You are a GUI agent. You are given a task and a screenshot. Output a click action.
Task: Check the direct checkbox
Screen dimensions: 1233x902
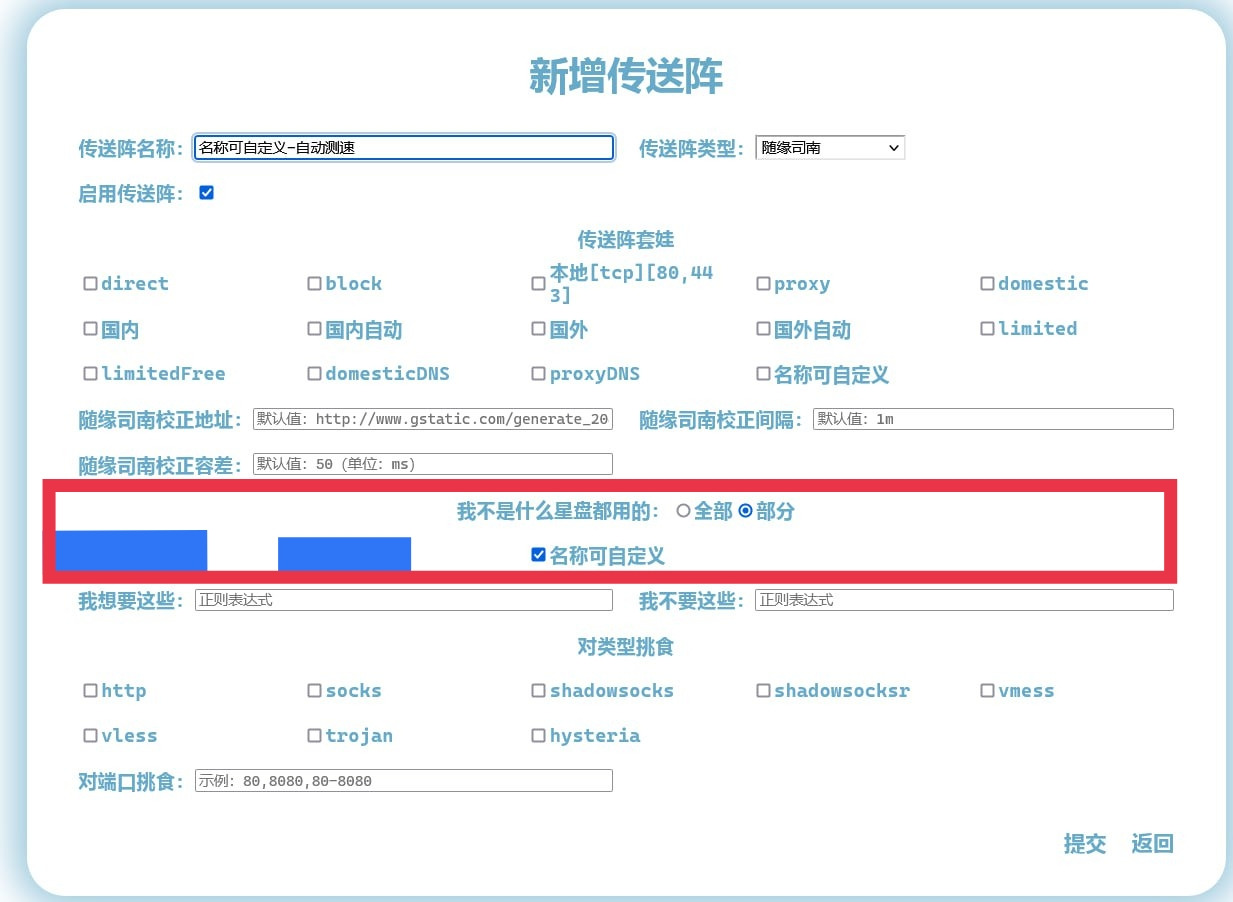[91, 284]
